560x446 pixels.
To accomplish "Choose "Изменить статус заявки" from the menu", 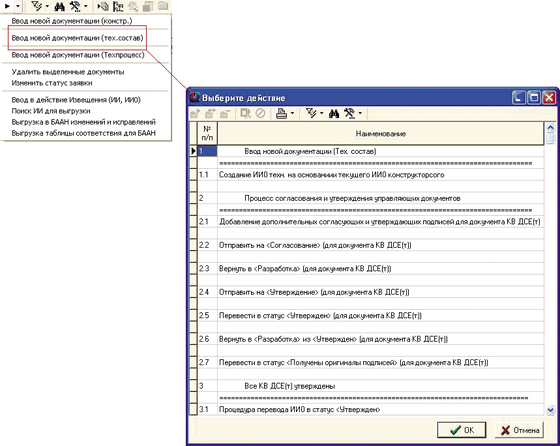I will (x=52, y=83).
